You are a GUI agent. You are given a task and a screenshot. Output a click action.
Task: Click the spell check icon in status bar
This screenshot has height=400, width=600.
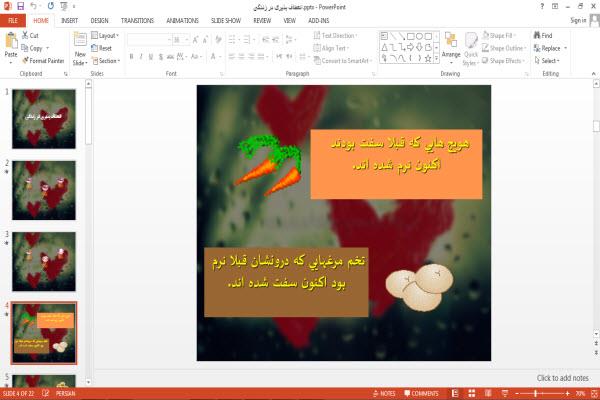[x=46, y=393]
